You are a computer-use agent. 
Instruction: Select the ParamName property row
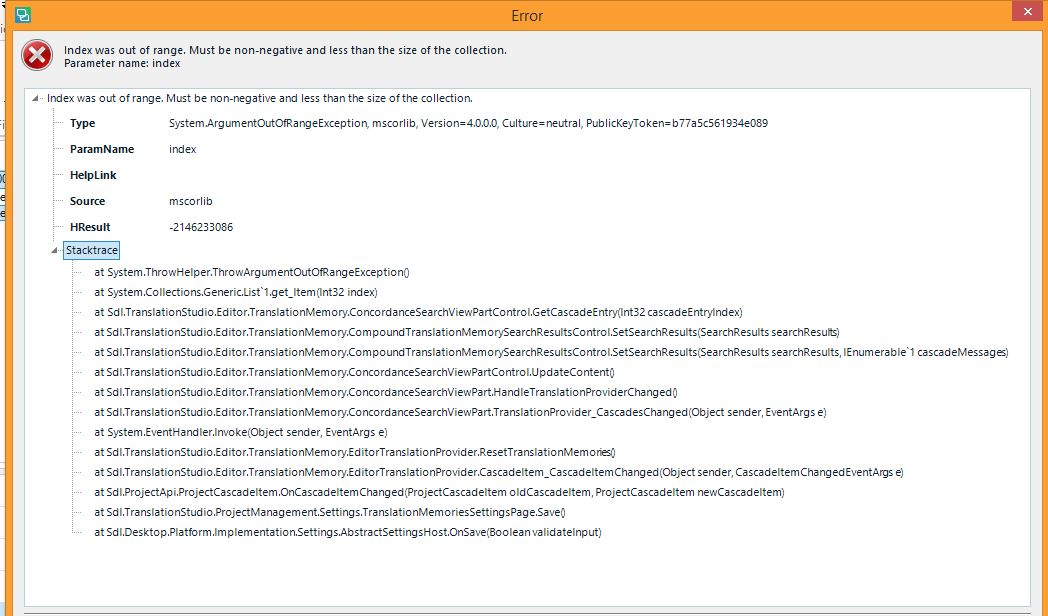click(x=133, y=149)
